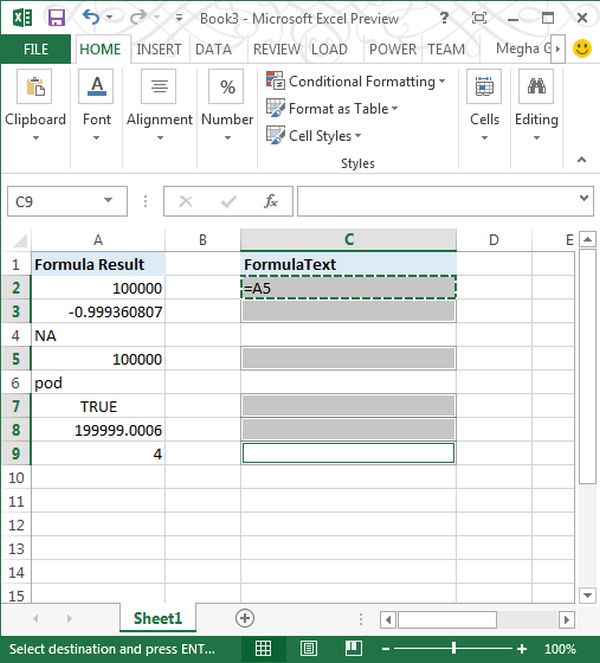Open Format as Table gallery
The height and width of the screenshot is (663, 600).
tap(332, 109)
